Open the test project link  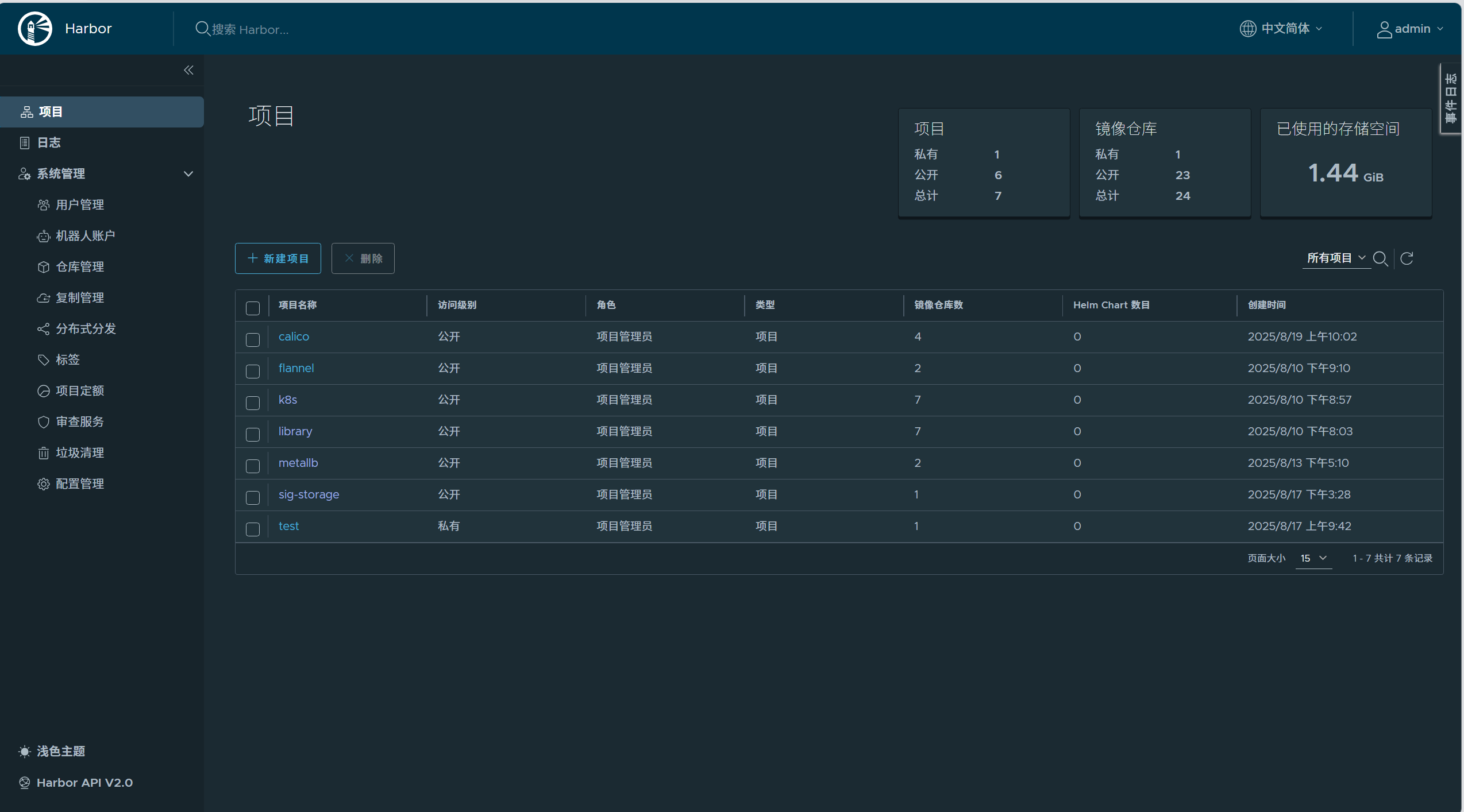(289, 526)
